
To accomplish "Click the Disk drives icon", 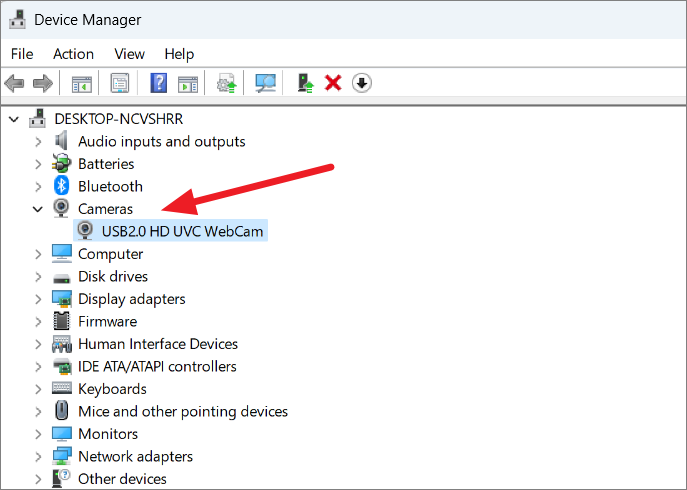I will pos(61,278).
